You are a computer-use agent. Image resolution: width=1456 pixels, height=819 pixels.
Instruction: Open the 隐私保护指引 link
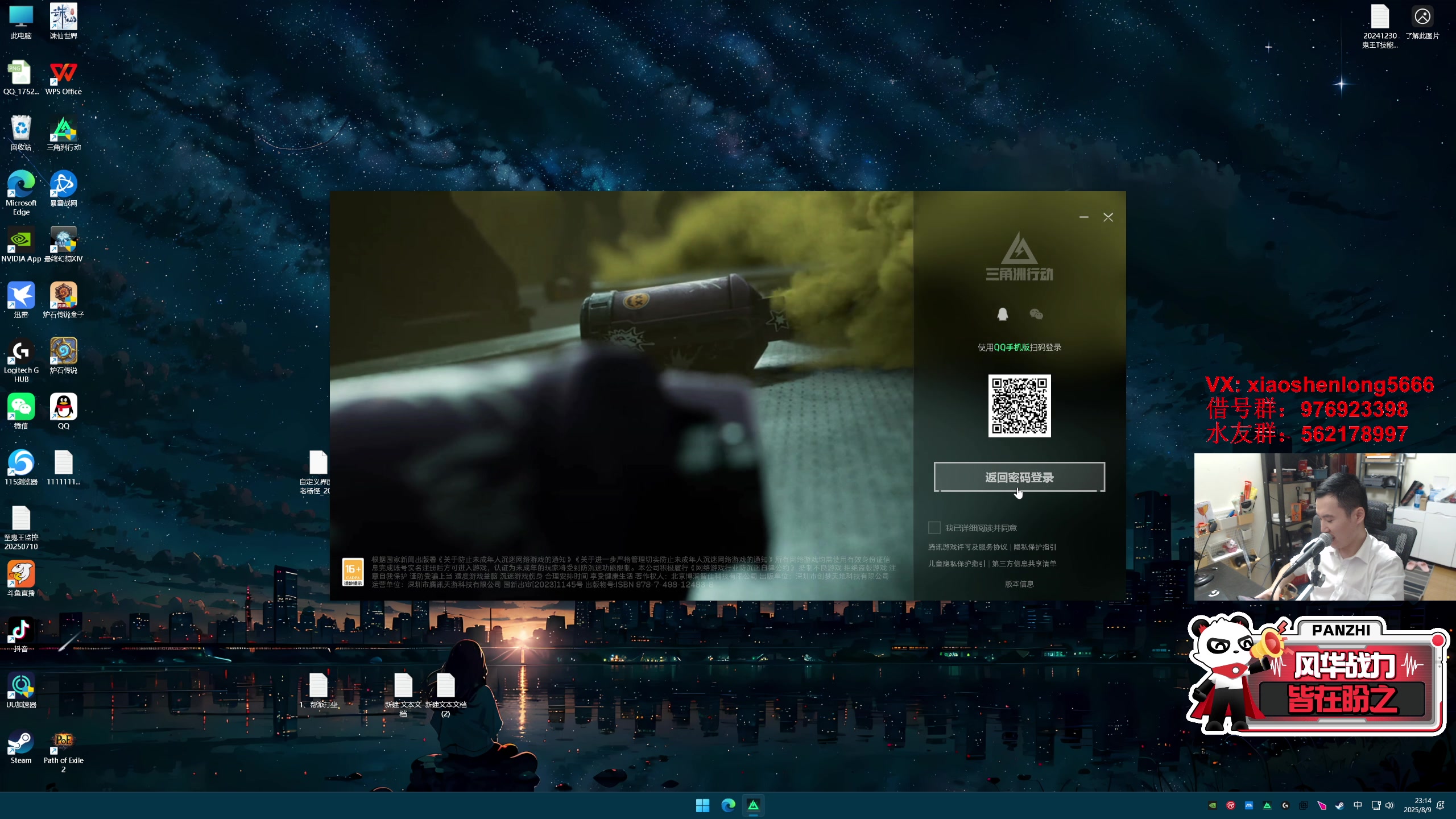1035,547
